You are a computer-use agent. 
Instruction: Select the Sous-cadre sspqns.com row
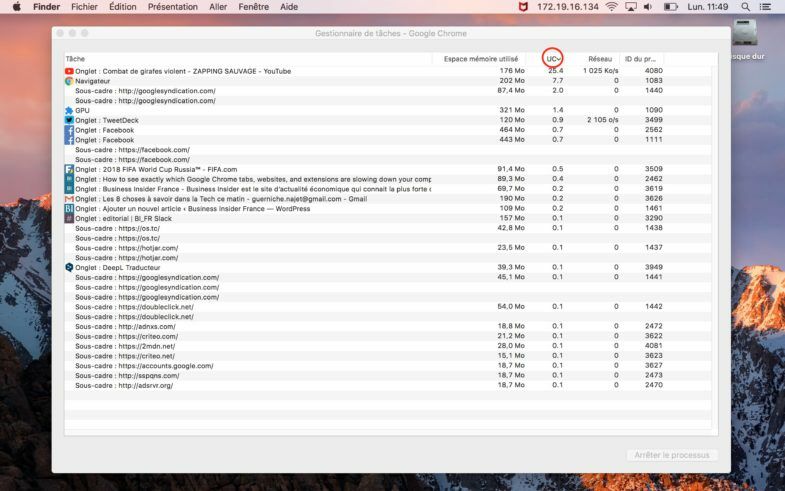[x=388, y=375]
